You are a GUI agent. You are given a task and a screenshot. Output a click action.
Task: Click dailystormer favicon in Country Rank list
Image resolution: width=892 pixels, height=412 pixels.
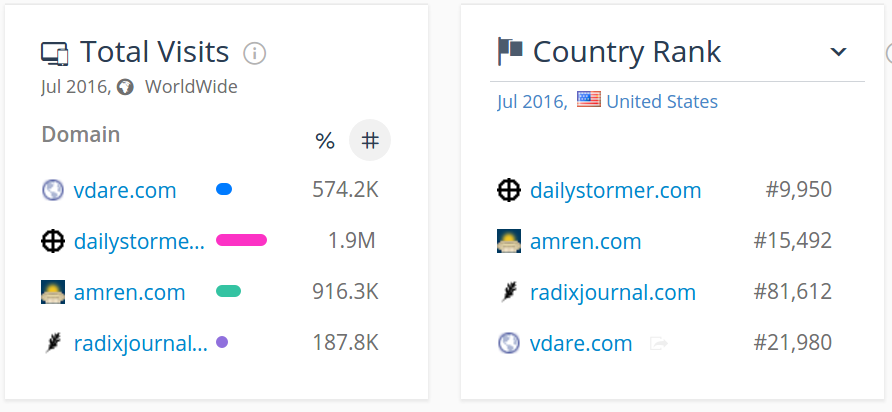coord(509,190)
